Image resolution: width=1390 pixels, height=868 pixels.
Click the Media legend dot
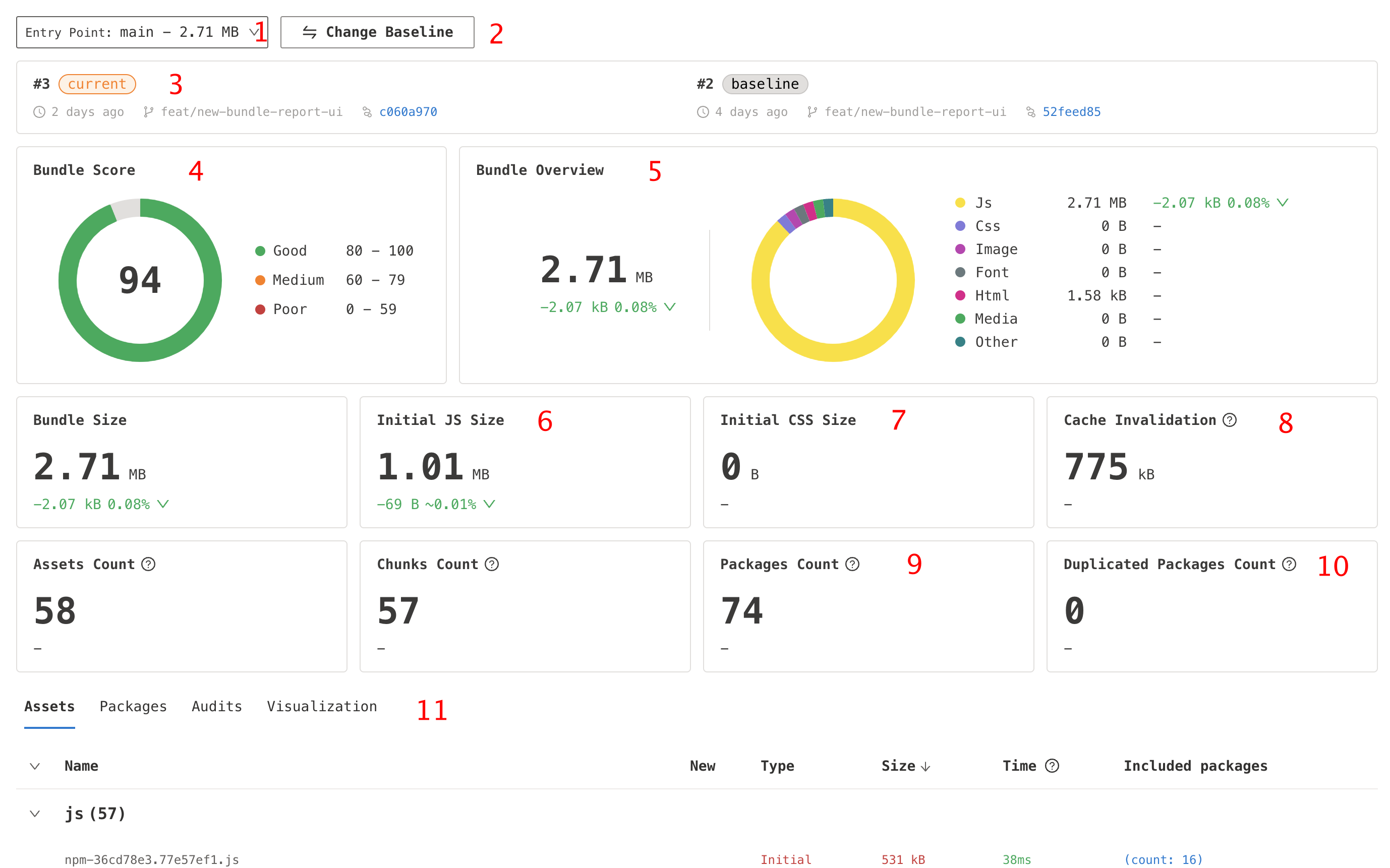pyautogui.click(x=960, y=319)
